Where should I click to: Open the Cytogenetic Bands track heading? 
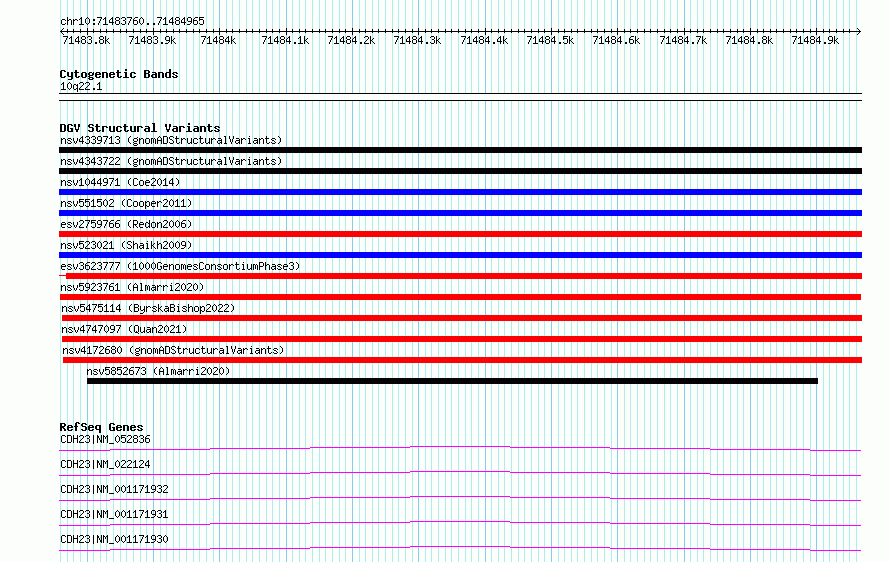tap(119, 74)
